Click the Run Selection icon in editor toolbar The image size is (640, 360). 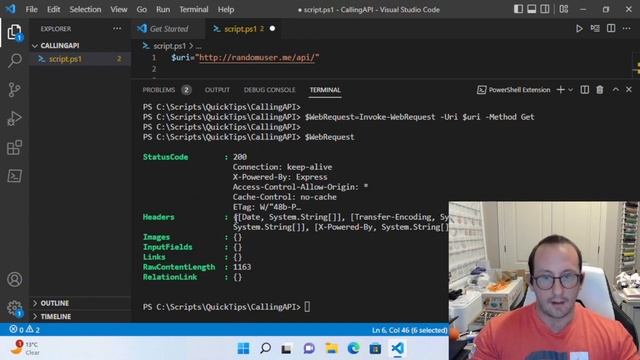[x=595, y=29]
